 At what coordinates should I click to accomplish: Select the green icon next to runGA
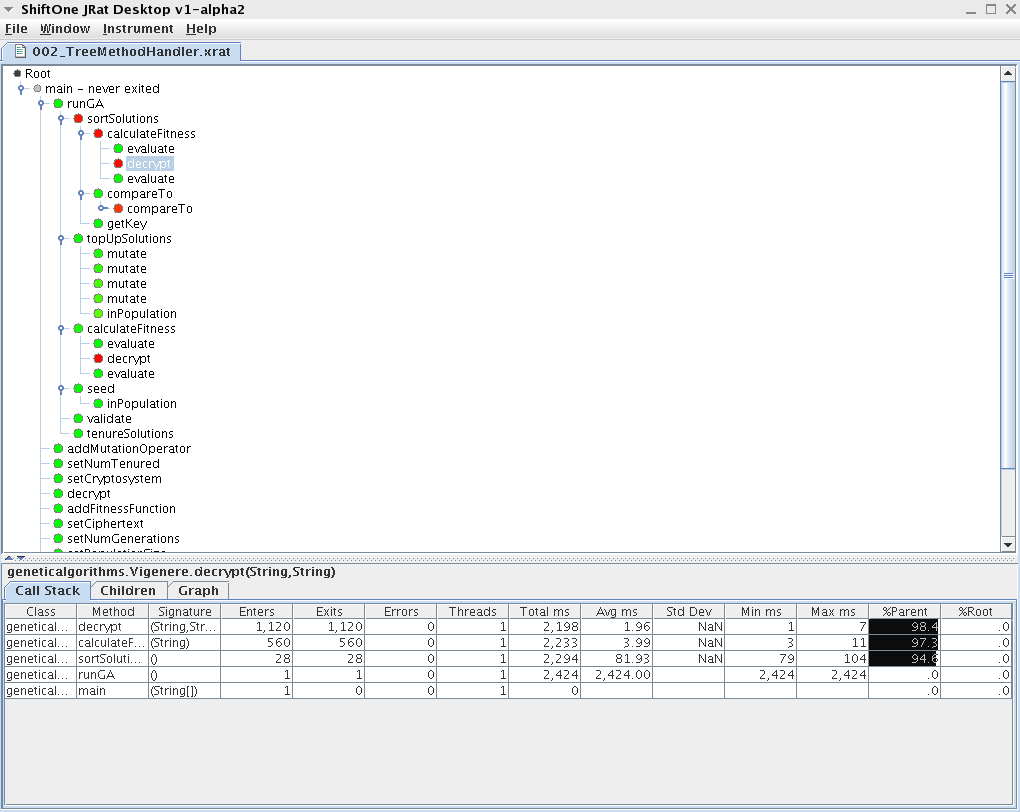pyautogui.click(x=58, y=103)
